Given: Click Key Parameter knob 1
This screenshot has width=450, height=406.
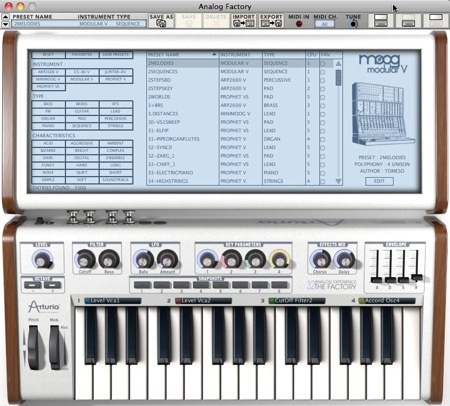Looking at the screenshot, I should click(x=207, y=259).
